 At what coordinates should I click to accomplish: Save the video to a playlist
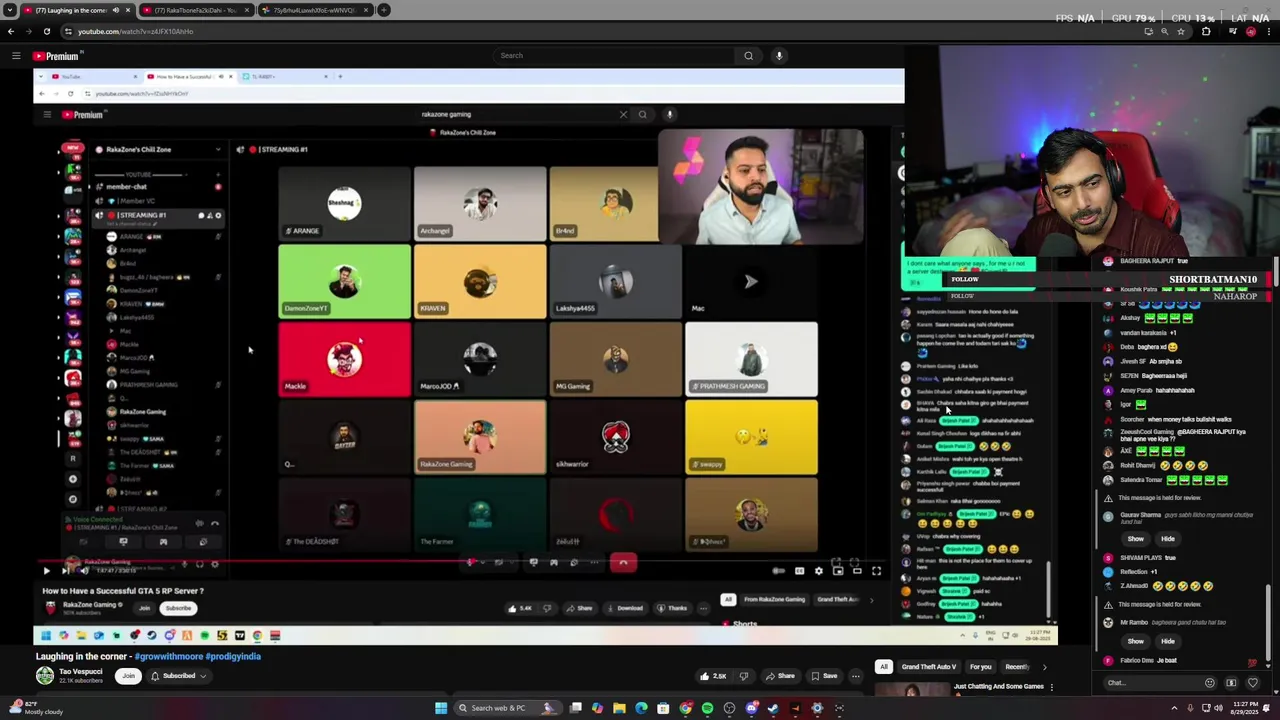coord(824,676)
